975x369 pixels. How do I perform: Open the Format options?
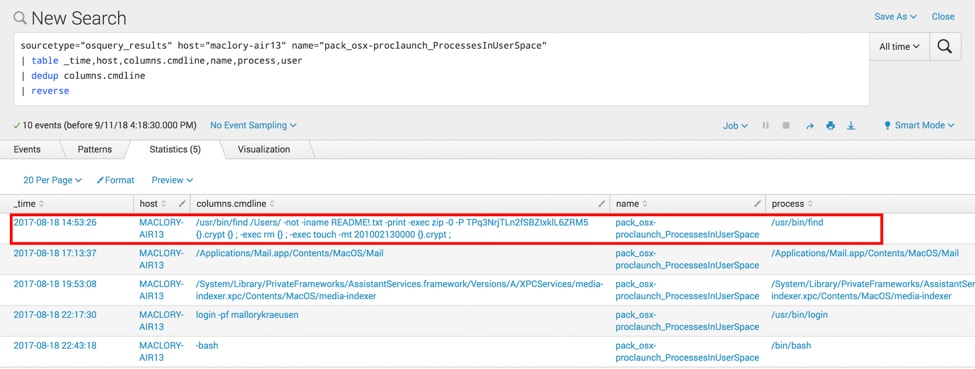tap(116, 180)
